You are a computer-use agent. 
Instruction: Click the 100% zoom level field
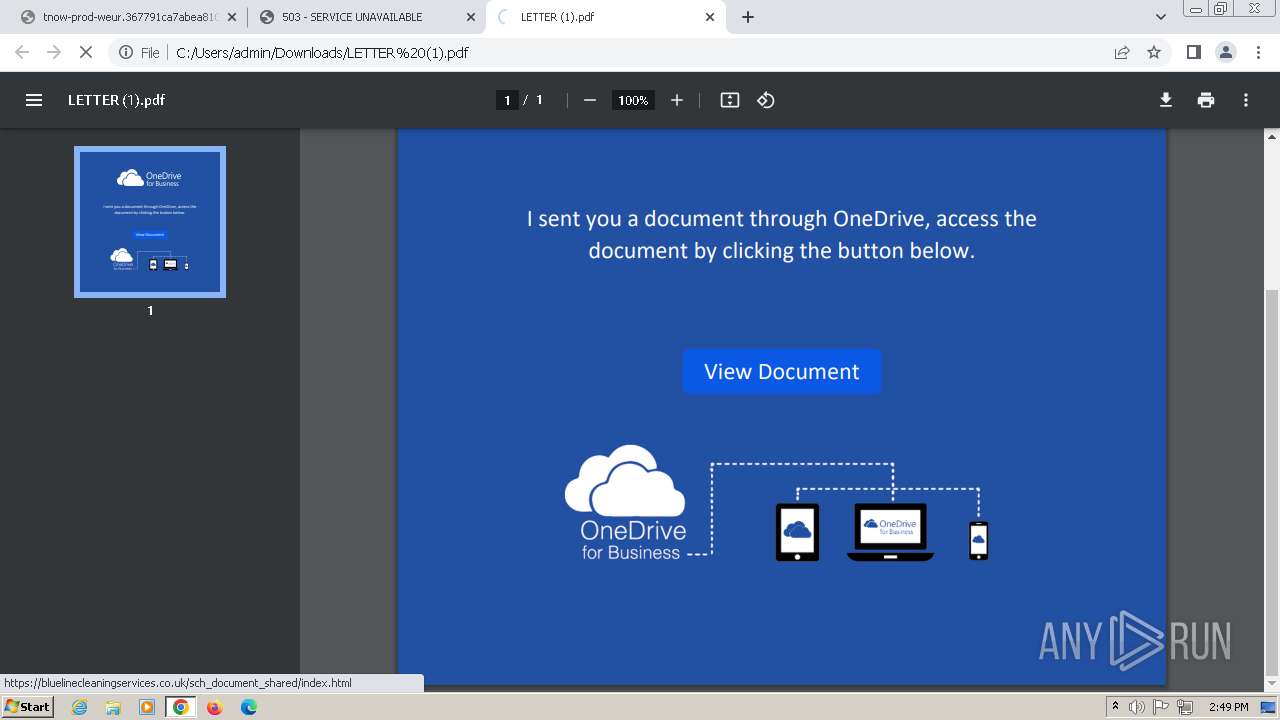point(632,100)
